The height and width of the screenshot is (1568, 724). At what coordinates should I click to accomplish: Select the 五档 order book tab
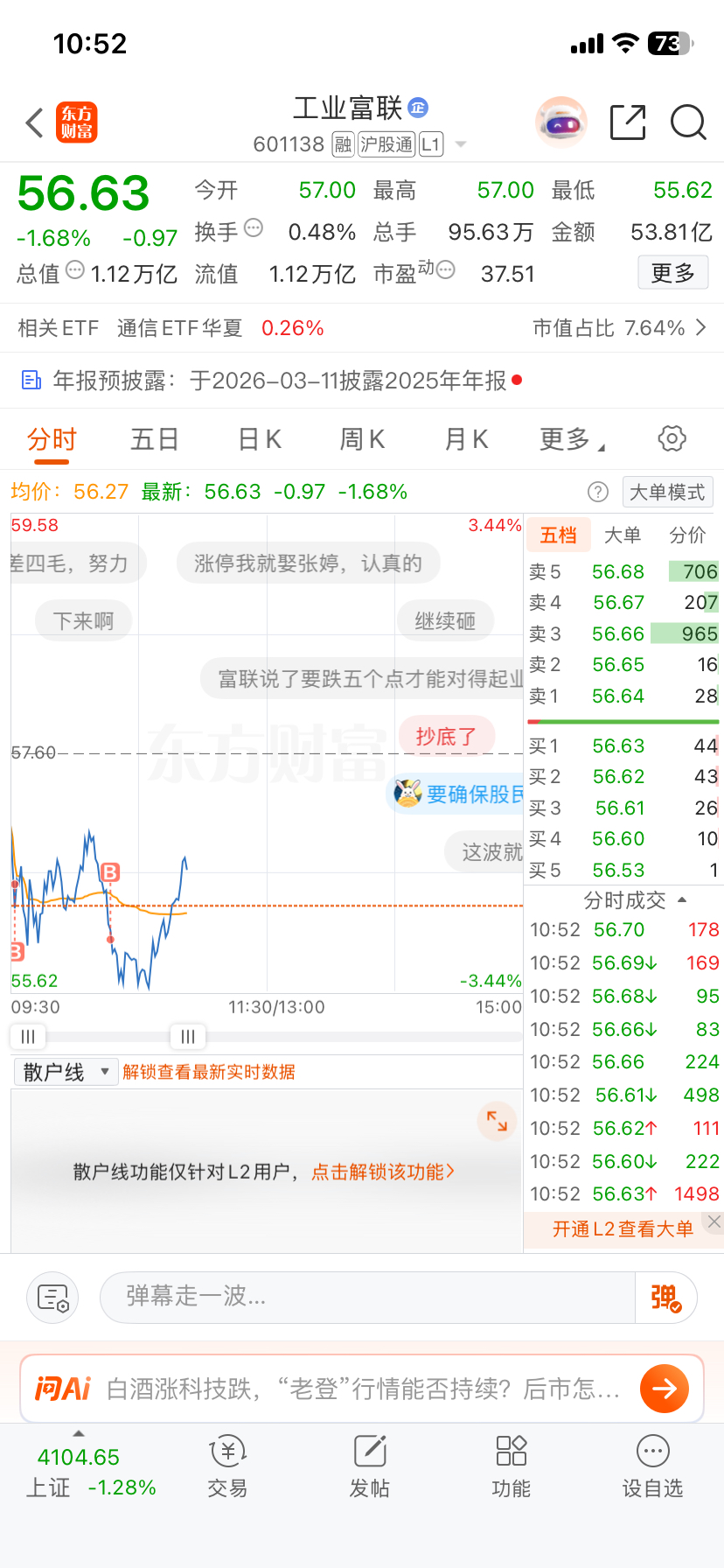559,535
